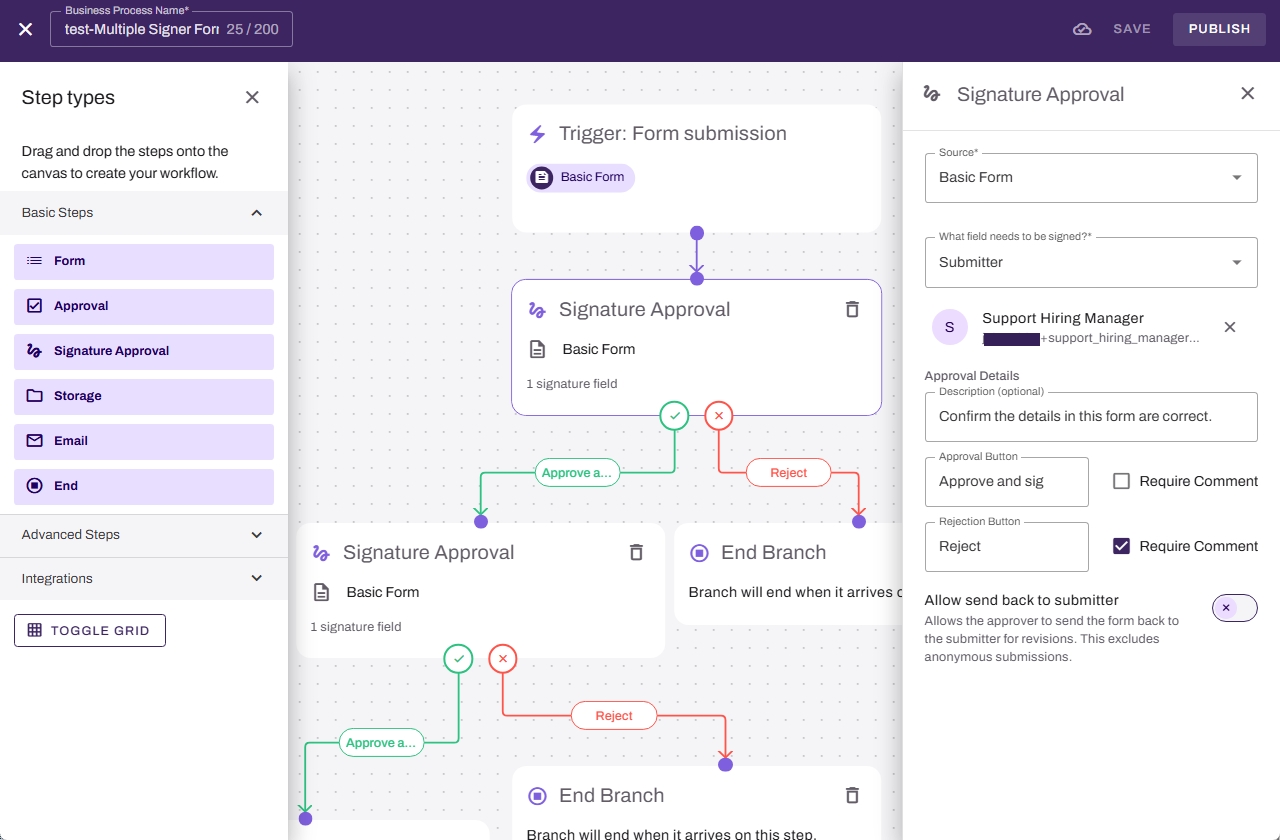Open the 'What field needs to be signed' dropdown
Viewport: 1280px width, 840px height.
[x=1091, y=262]
